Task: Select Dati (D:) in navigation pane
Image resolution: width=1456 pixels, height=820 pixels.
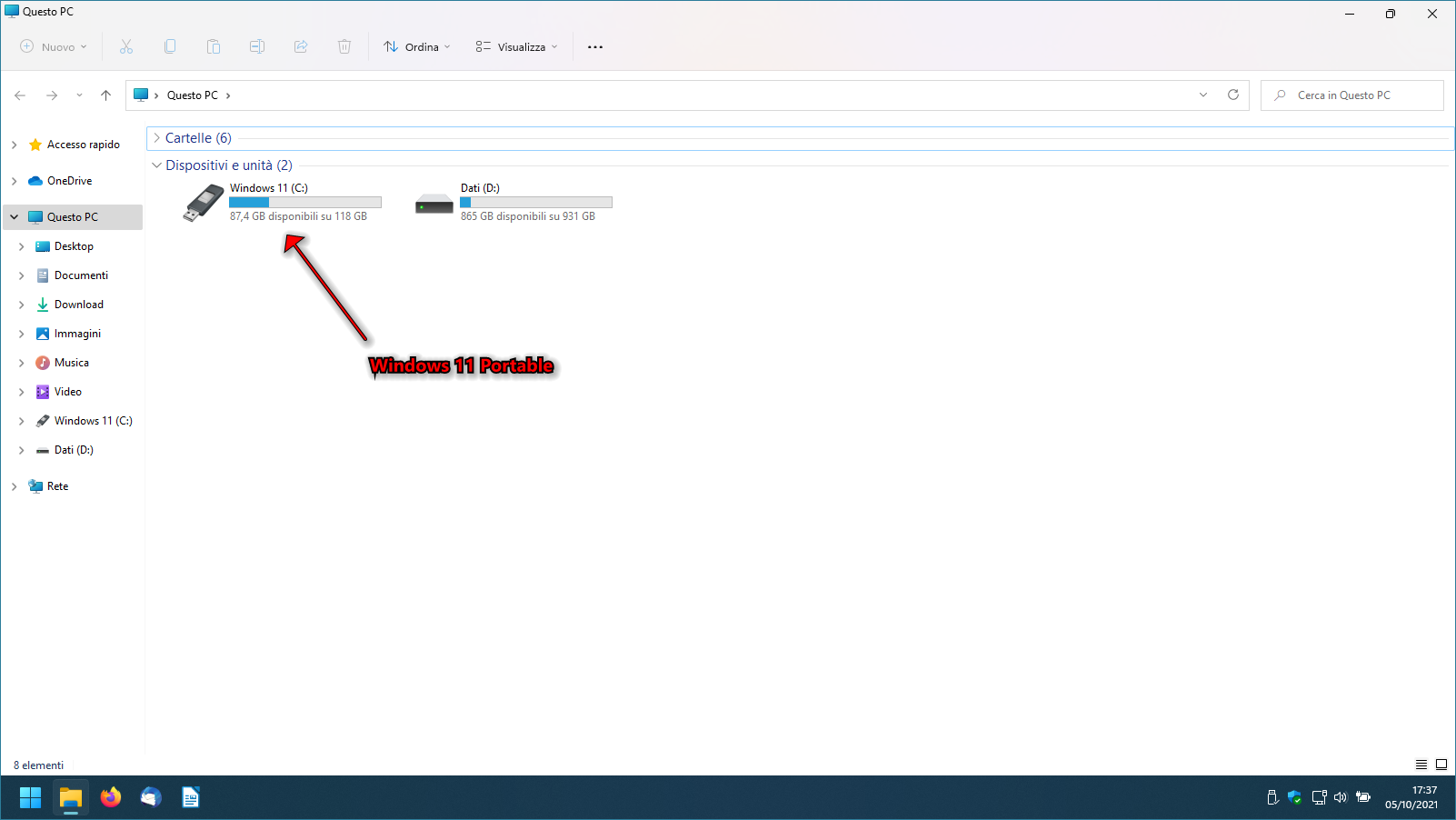Action: 74,450
